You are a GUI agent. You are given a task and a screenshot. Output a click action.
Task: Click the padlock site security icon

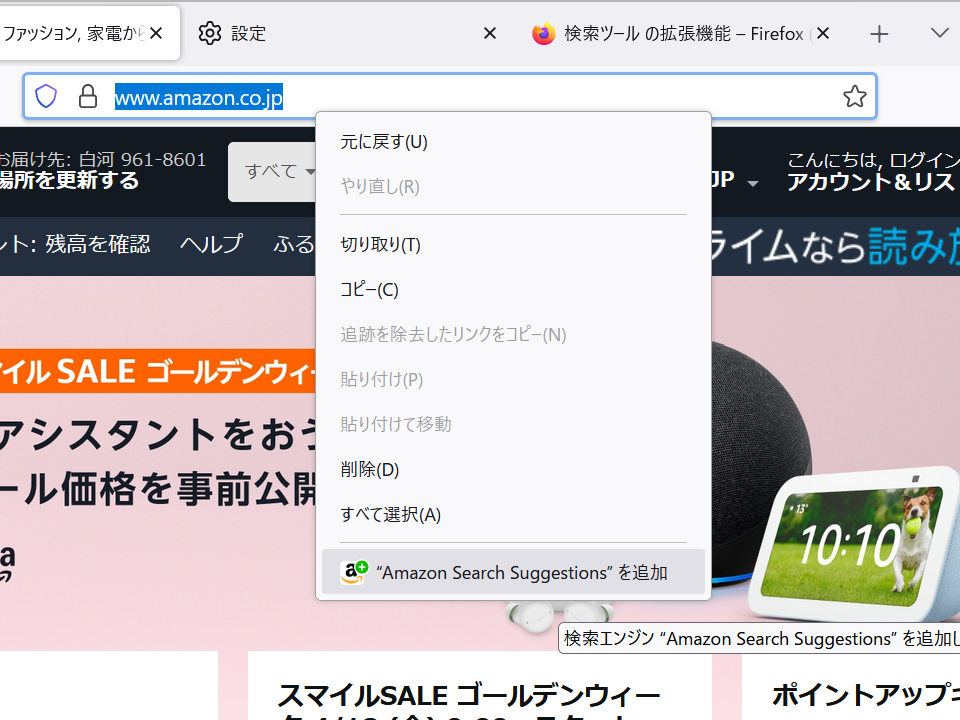tap(88, 97)
